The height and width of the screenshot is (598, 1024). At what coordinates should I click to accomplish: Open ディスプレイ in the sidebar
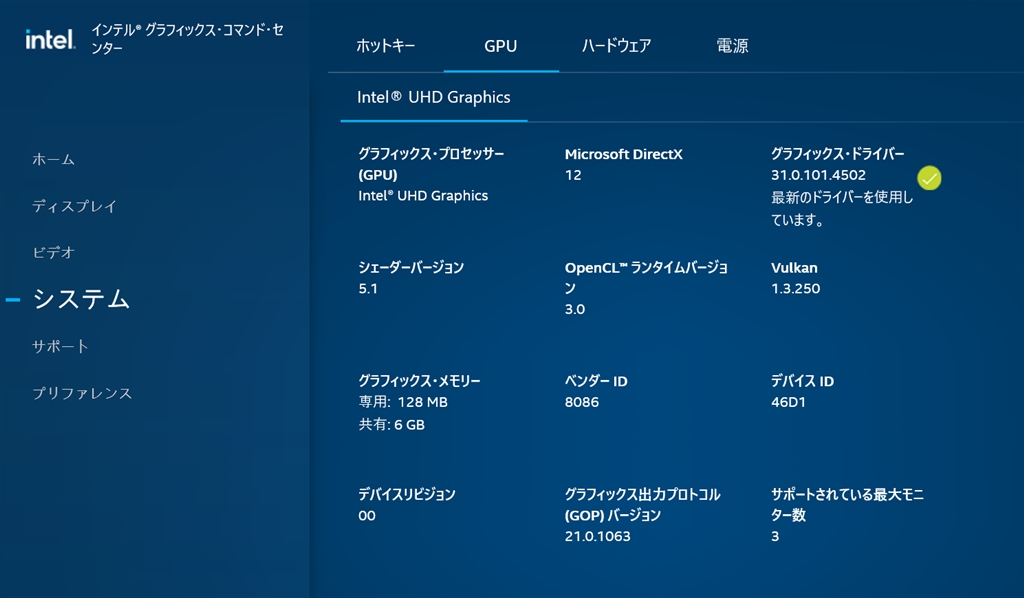pyautogui.click(x=74, y=206)
